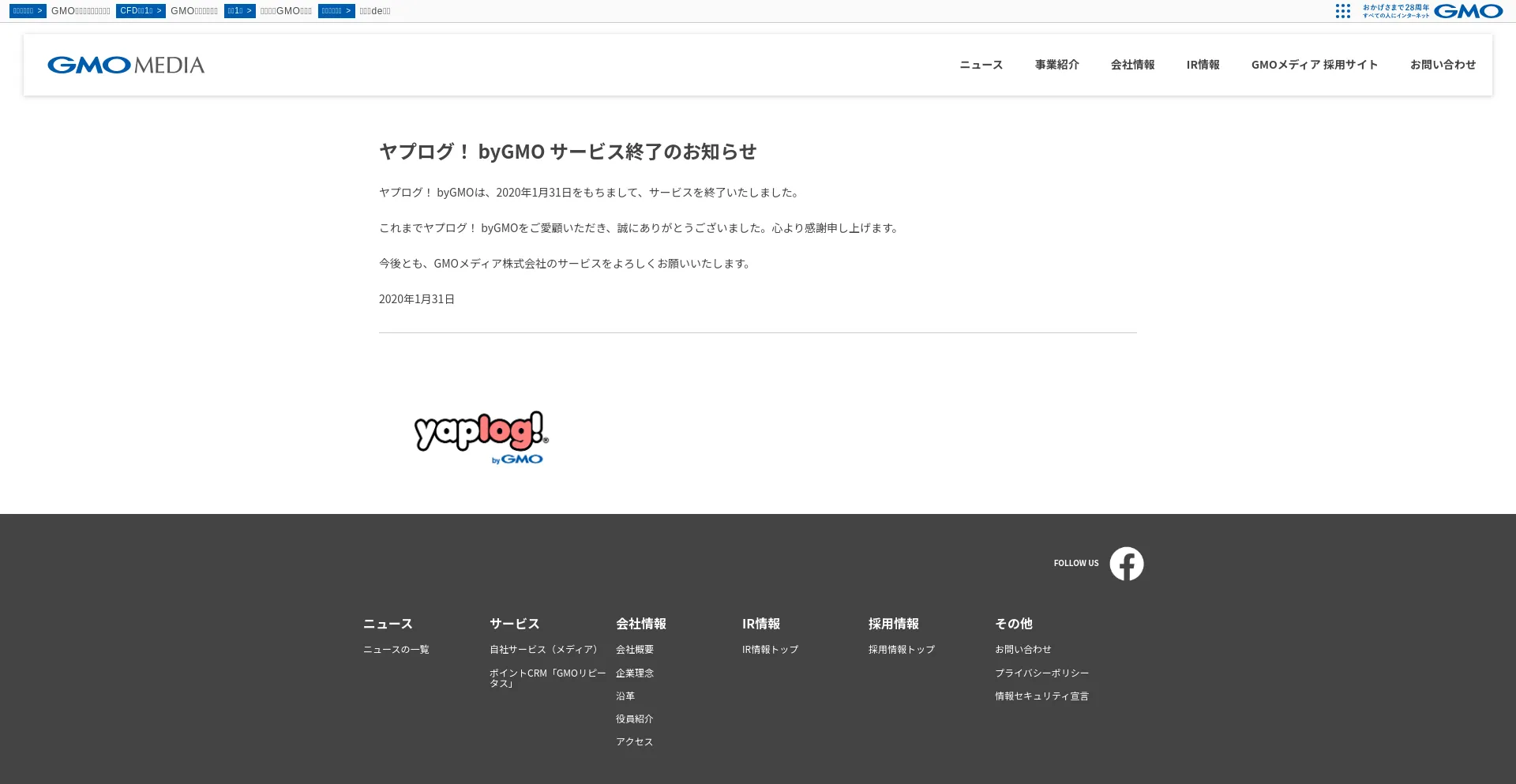Click footer ニュース heading

click(x=388, y=624)
